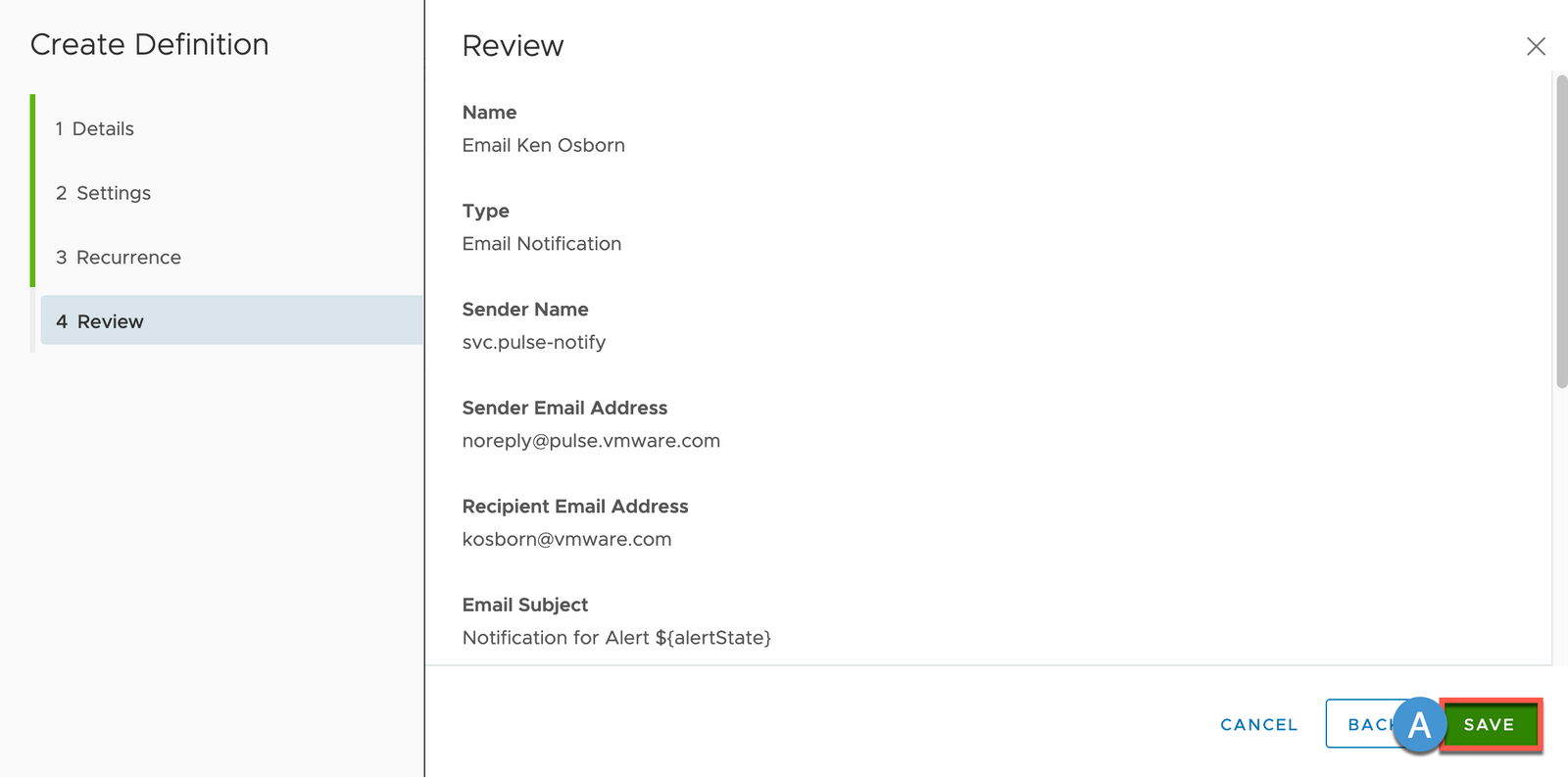
Task: Open step 2 Settings in wizard
Action: pyautogui.click(x=104, y=193)
